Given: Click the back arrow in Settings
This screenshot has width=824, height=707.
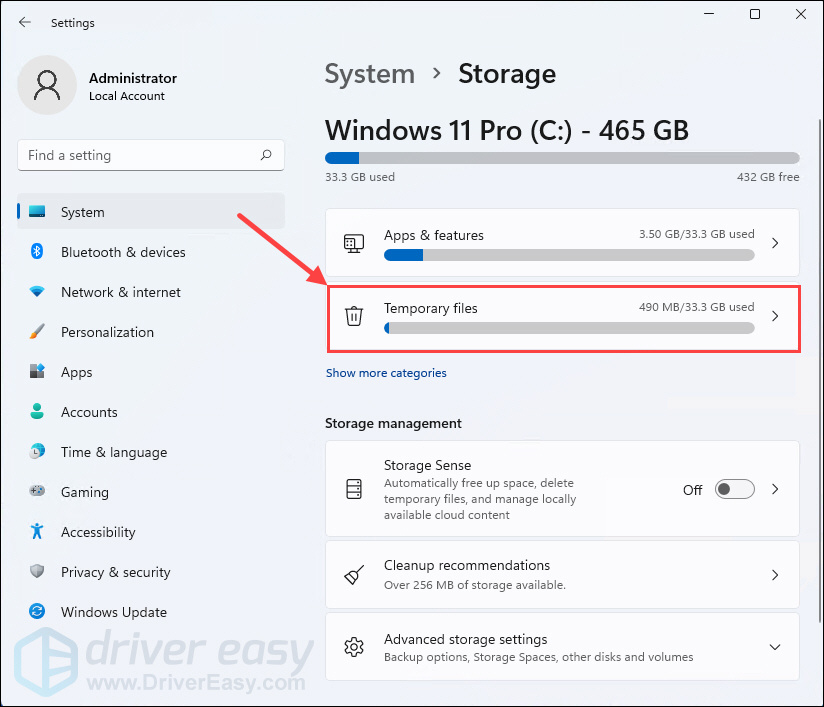Looking at the screenshot, I should [25, 22].
